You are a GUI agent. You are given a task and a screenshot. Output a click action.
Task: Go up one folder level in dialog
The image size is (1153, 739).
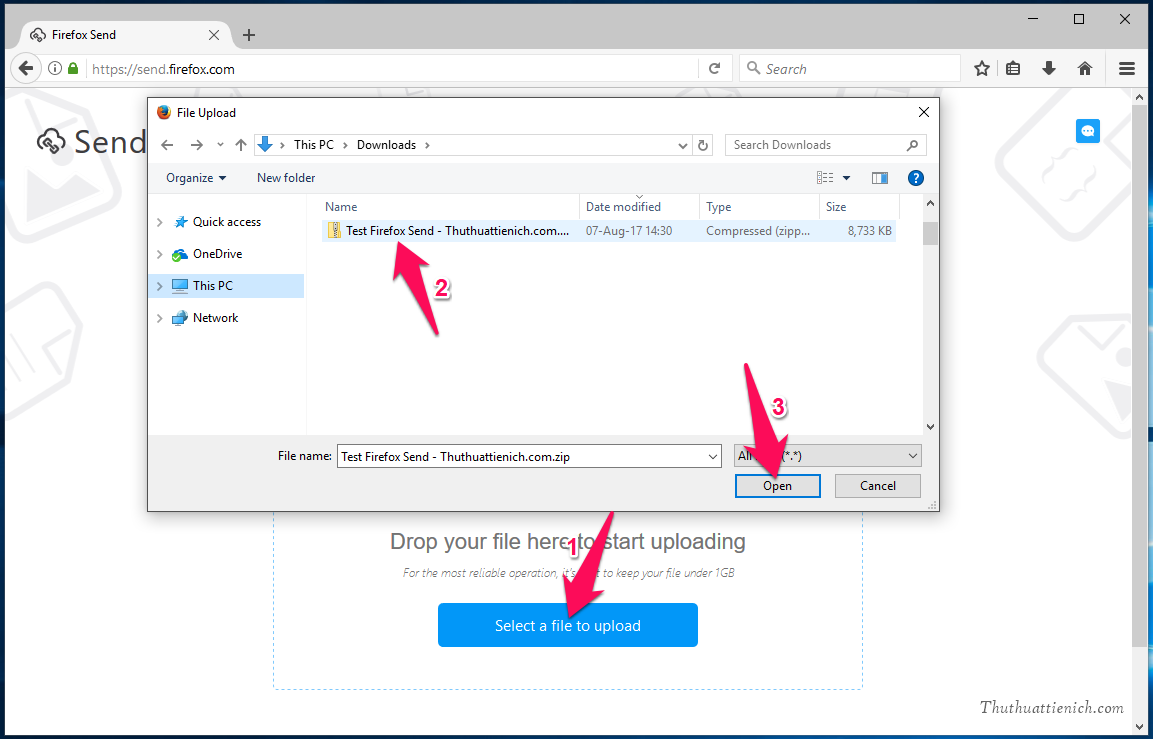point(240,145)
